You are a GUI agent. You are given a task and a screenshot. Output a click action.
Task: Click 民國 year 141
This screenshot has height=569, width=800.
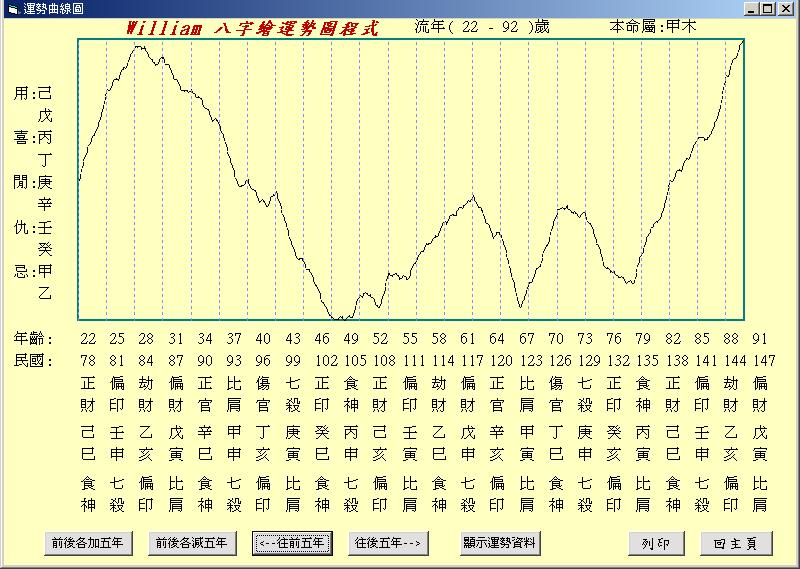706,361
